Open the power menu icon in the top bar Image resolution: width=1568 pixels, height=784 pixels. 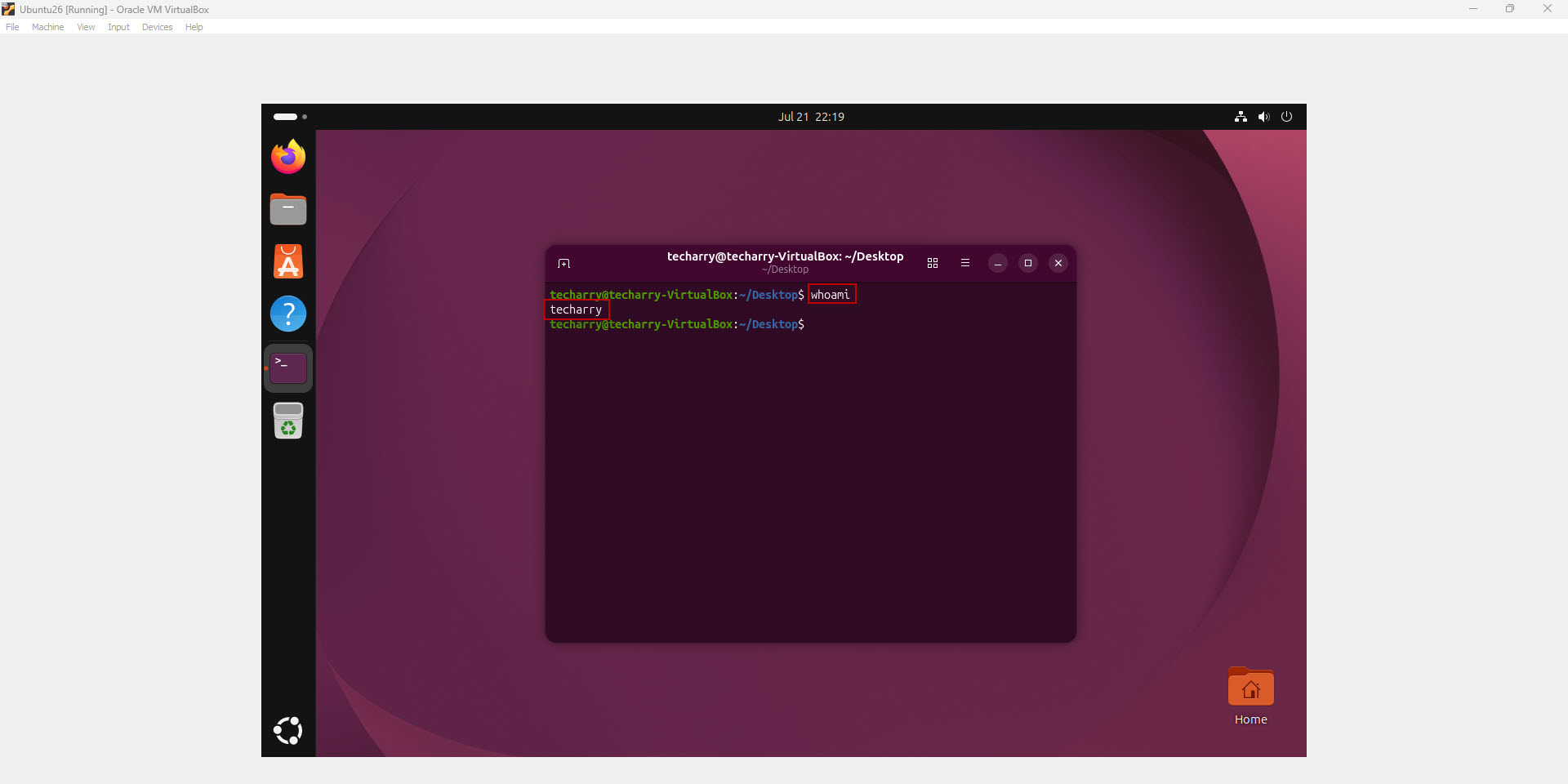pos(1287,117)
